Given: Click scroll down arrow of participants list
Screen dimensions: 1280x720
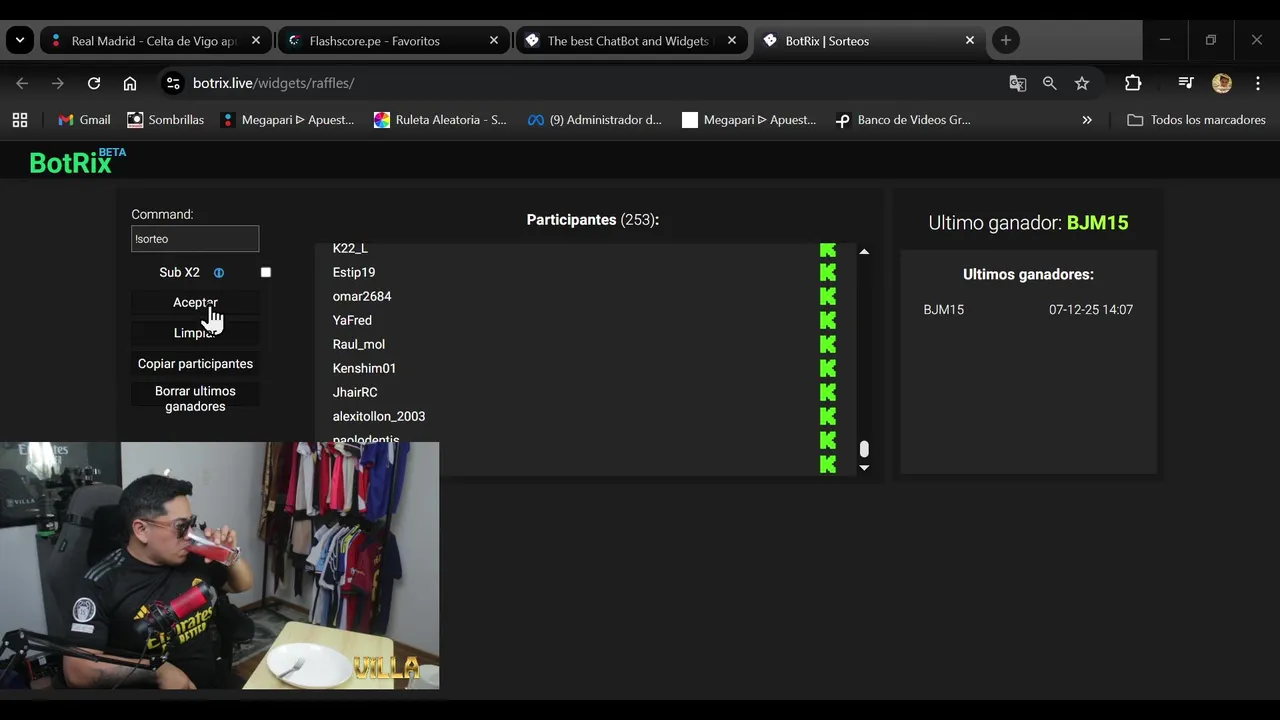Looking at the screenshot, I should point(864,467).
